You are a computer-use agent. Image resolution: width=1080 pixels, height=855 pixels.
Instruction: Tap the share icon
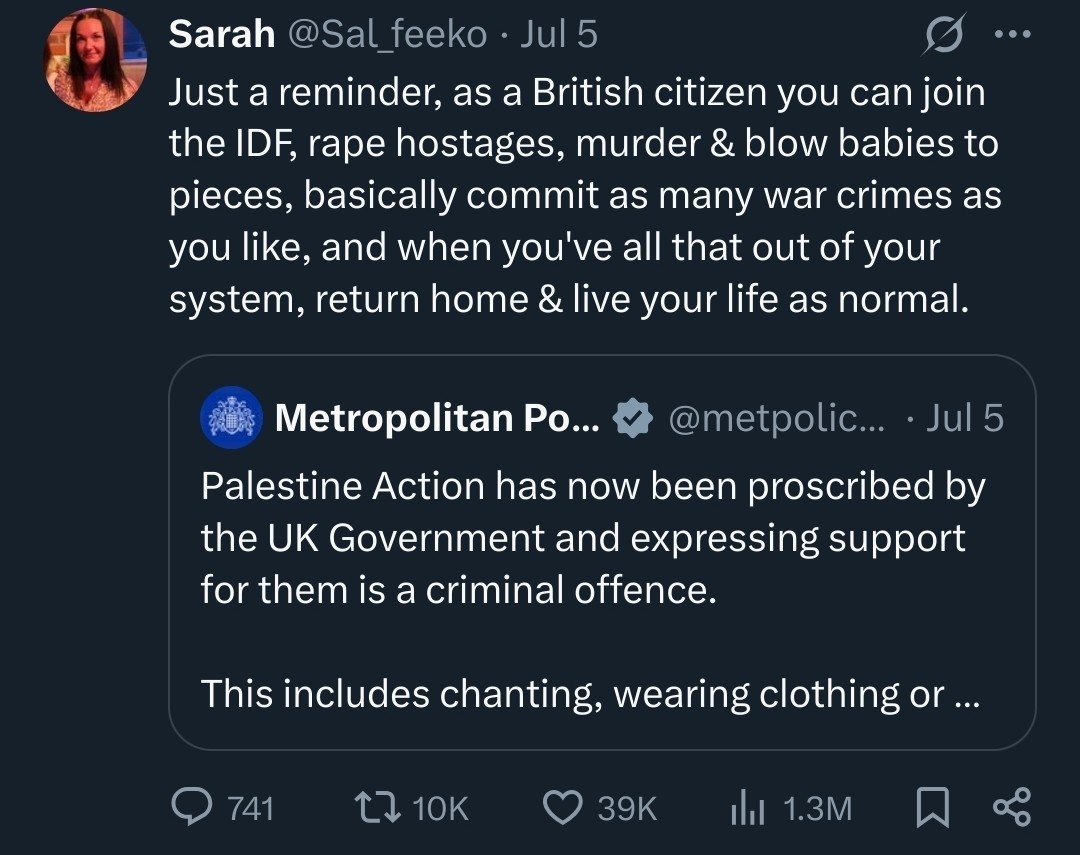pos(1012,807)
